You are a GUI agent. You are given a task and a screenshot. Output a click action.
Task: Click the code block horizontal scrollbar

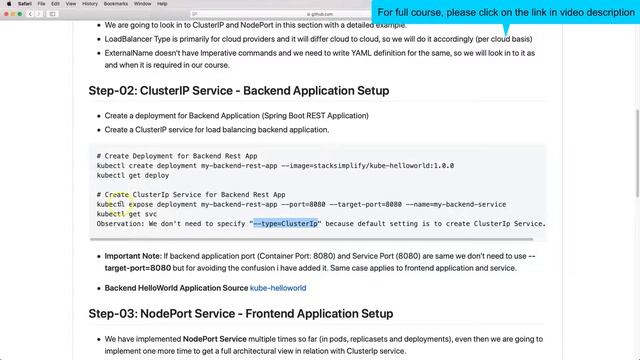311,239
